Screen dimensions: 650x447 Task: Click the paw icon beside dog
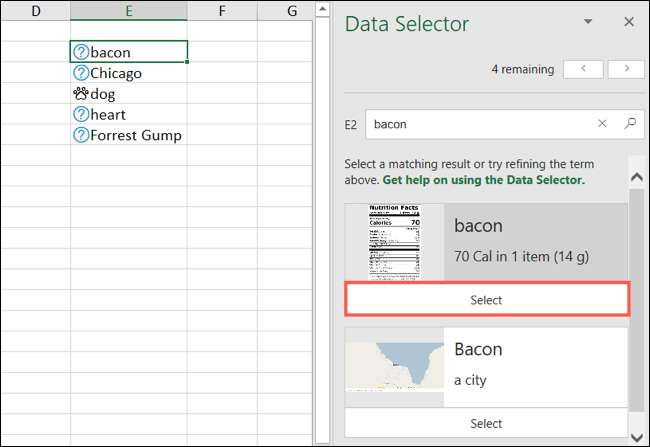coord(81,94)
